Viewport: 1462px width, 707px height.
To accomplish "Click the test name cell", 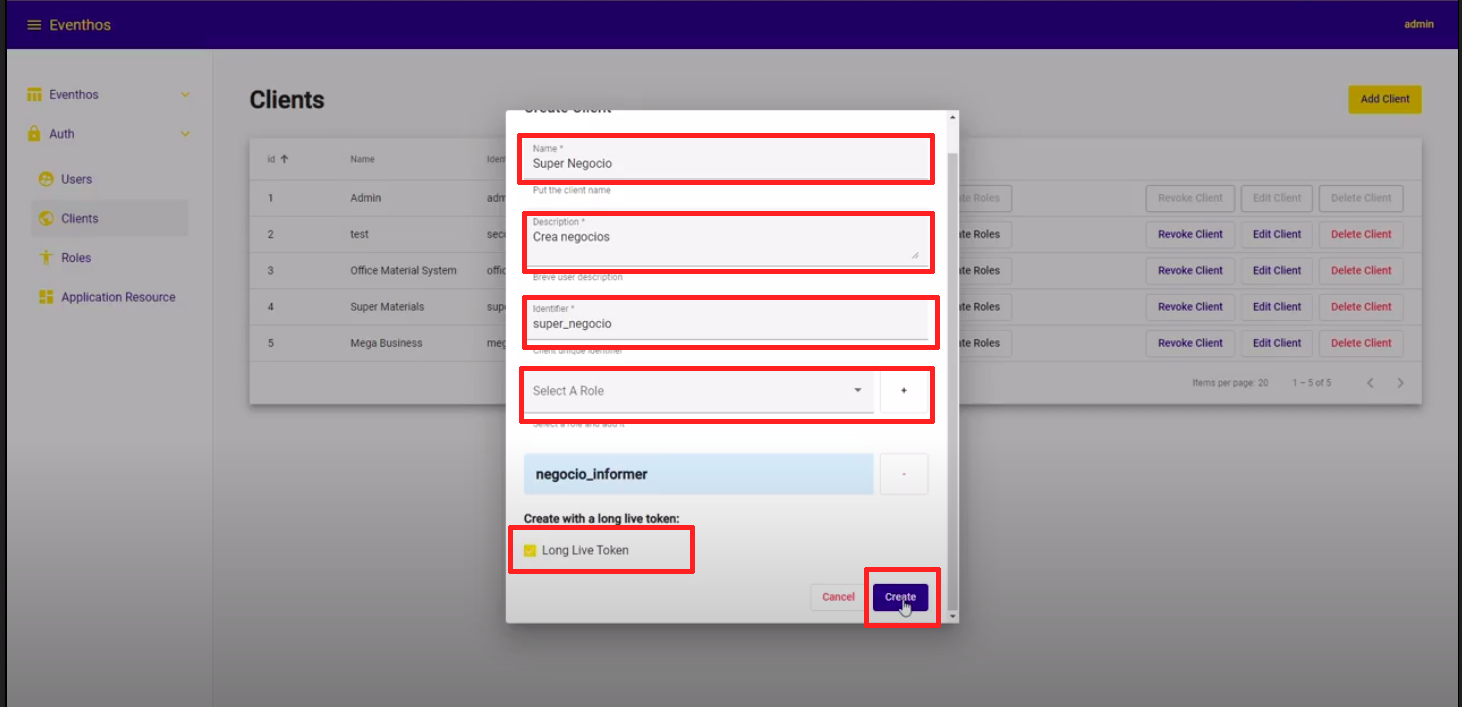I will pyautogui.click(x=359, y=234).
